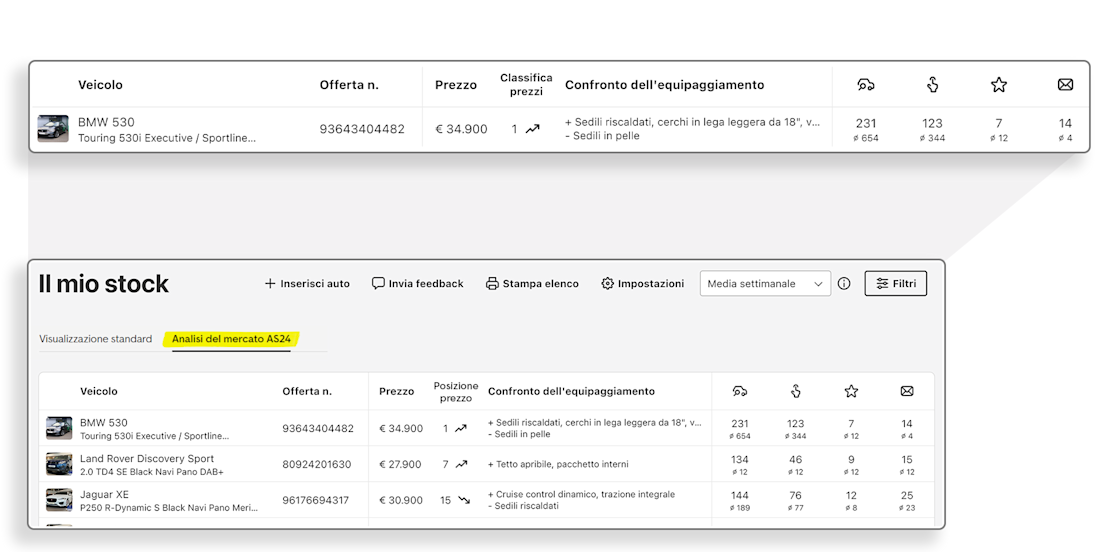Click the info icon next to Media settimanale
This screenshot has width=1100, height=552.
(845, 283)
